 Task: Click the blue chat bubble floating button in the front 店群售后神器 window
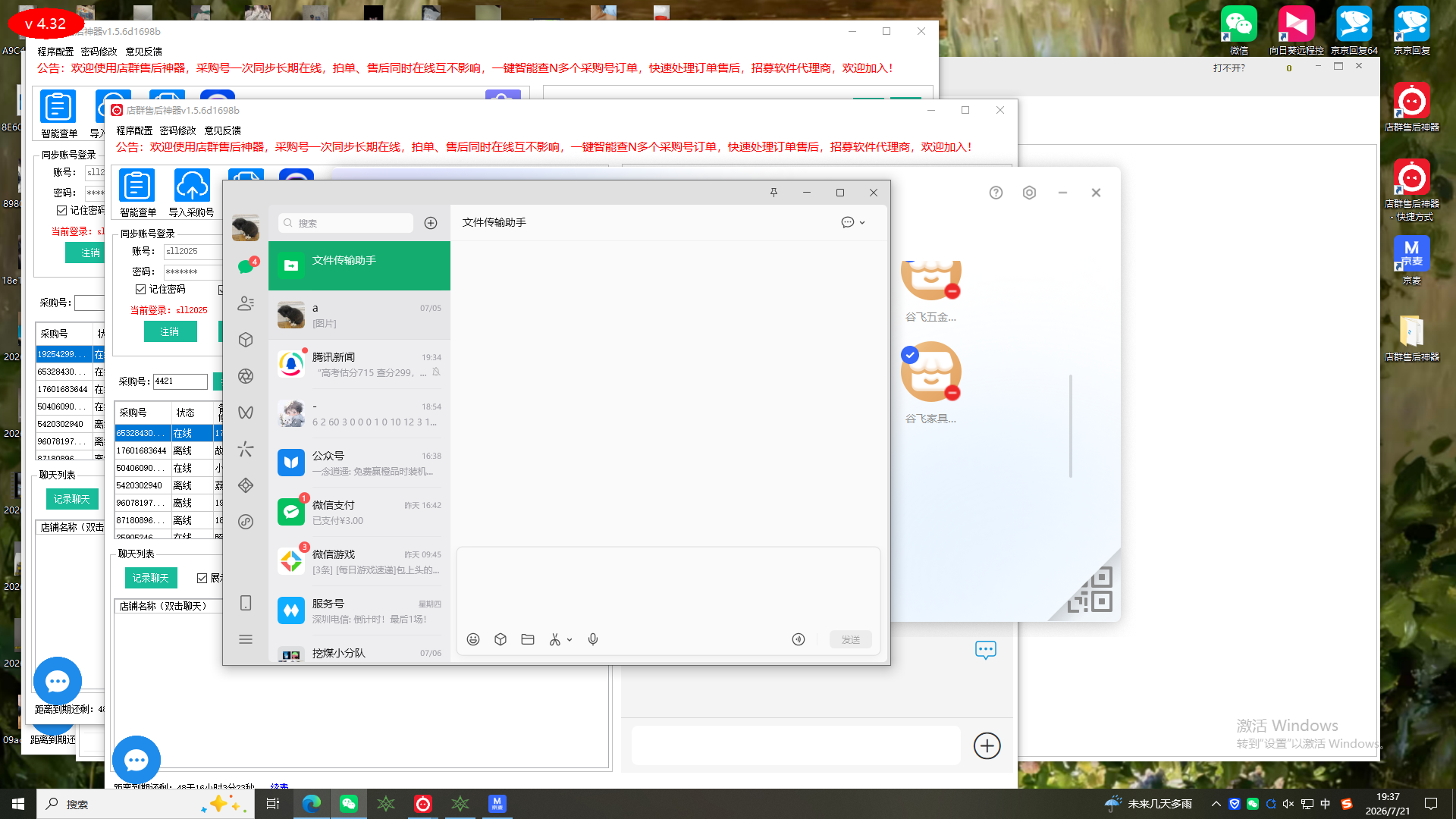136,760
